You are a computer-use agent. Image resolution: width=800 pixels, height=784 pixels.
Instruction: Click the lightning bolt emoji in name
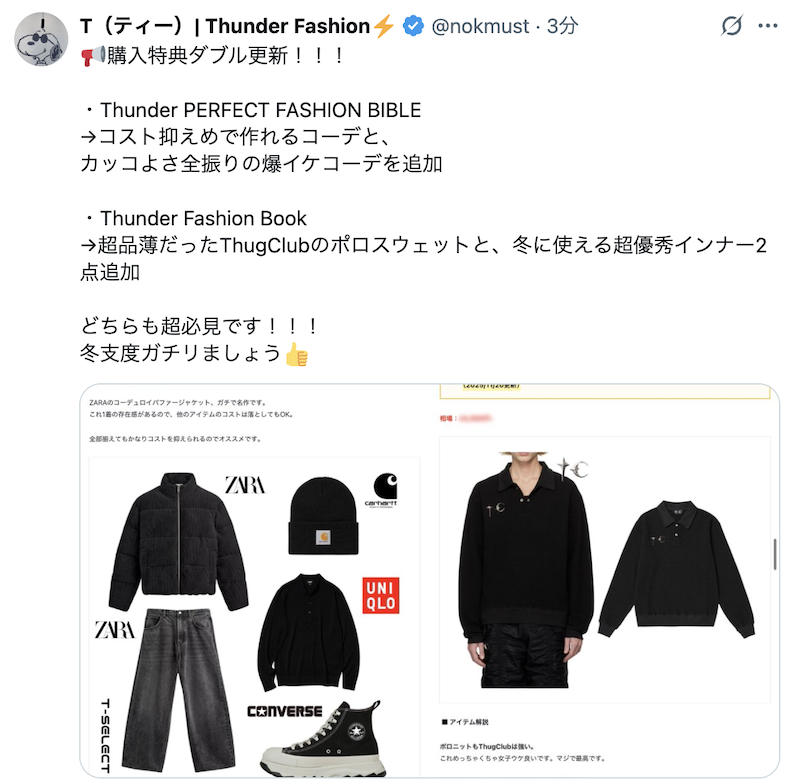[x=384, y=26]
